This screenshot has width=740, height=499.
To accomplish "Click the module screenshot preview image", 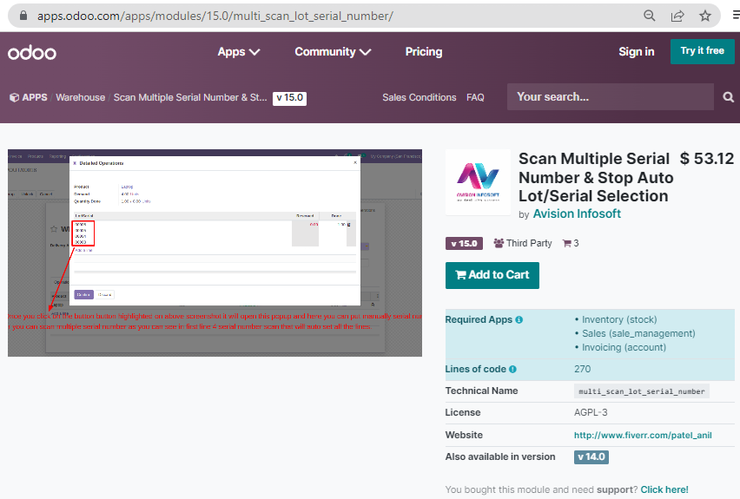I will [215, 253].
